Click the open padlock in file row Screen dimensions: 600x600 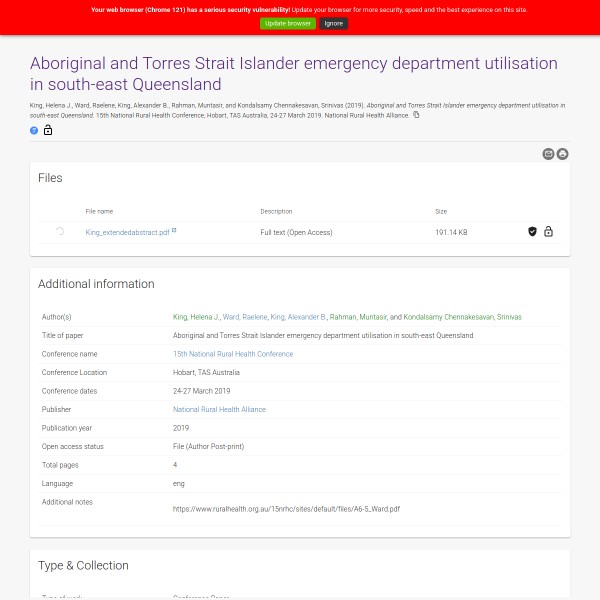(x=548, y=232)
